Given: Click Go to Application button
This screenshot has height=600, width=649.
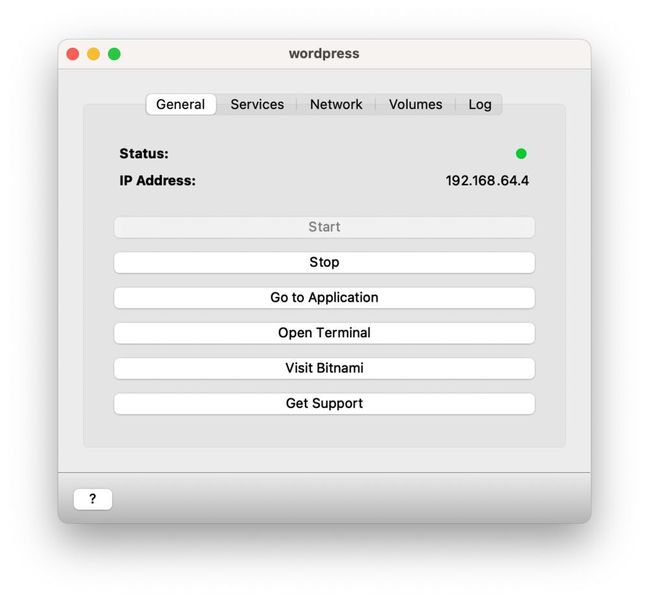Looking at the screenshot, I should click(x=324, y=298).
